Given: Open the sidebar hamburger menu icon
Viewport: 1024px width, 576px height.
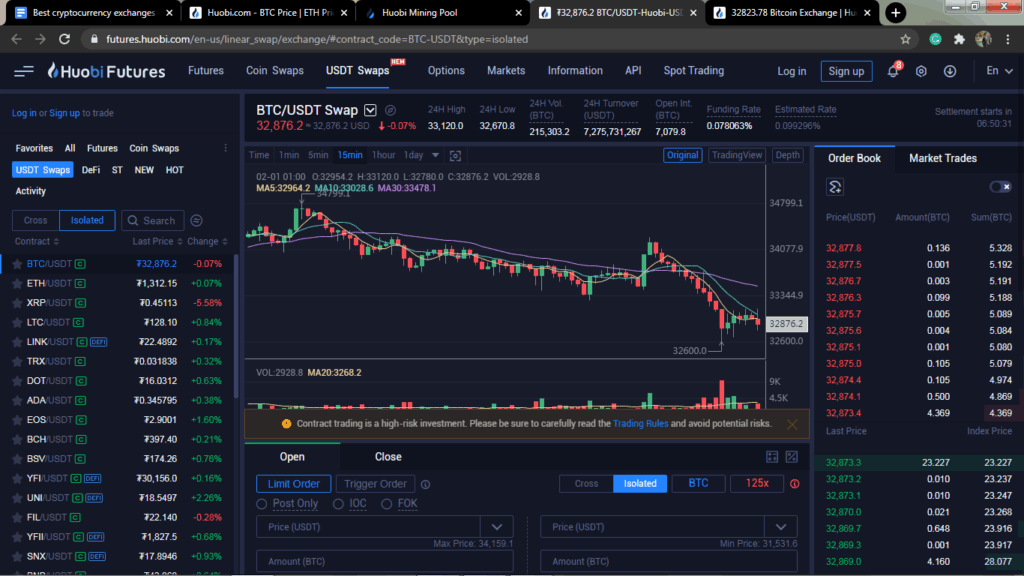Looking at the screenshot, I should coord(23,70).
